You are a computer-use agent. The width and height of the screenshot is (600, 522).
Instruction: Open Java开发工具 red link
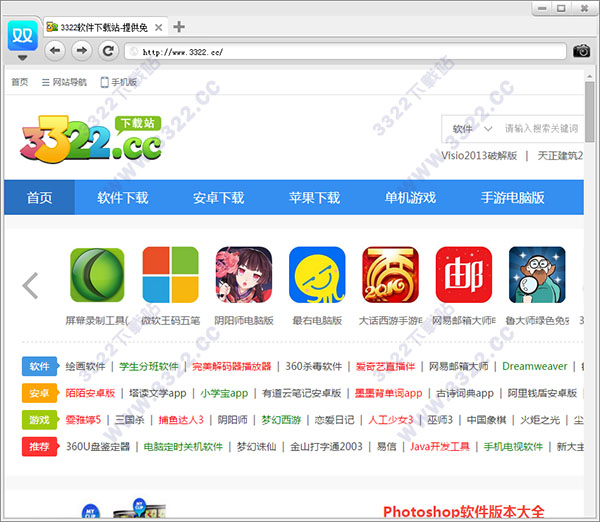point(440,447)
